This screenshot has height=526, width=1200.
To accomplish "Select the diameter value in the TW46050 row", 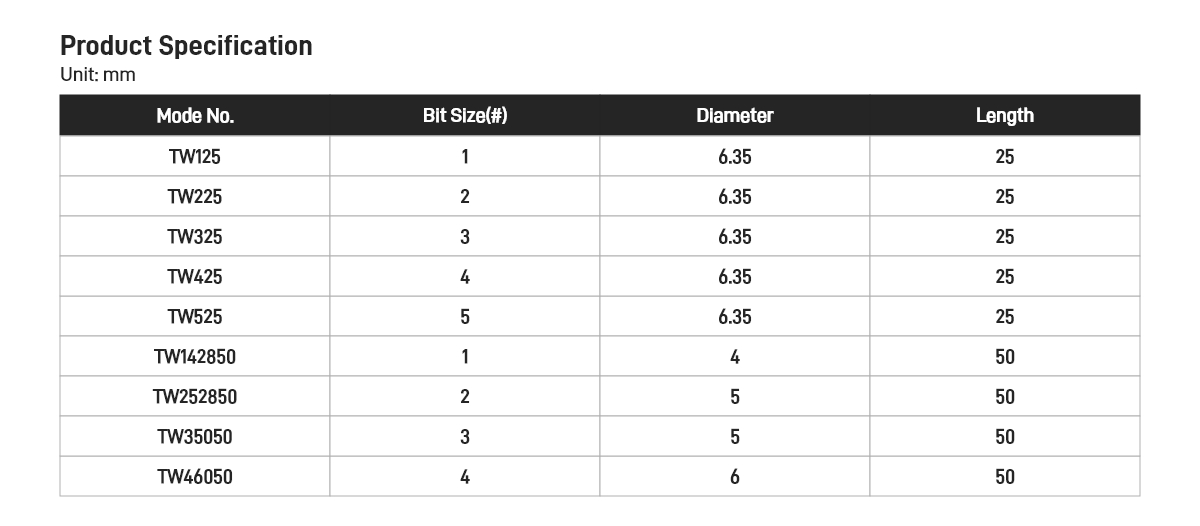I will click(x=735, y=477).
